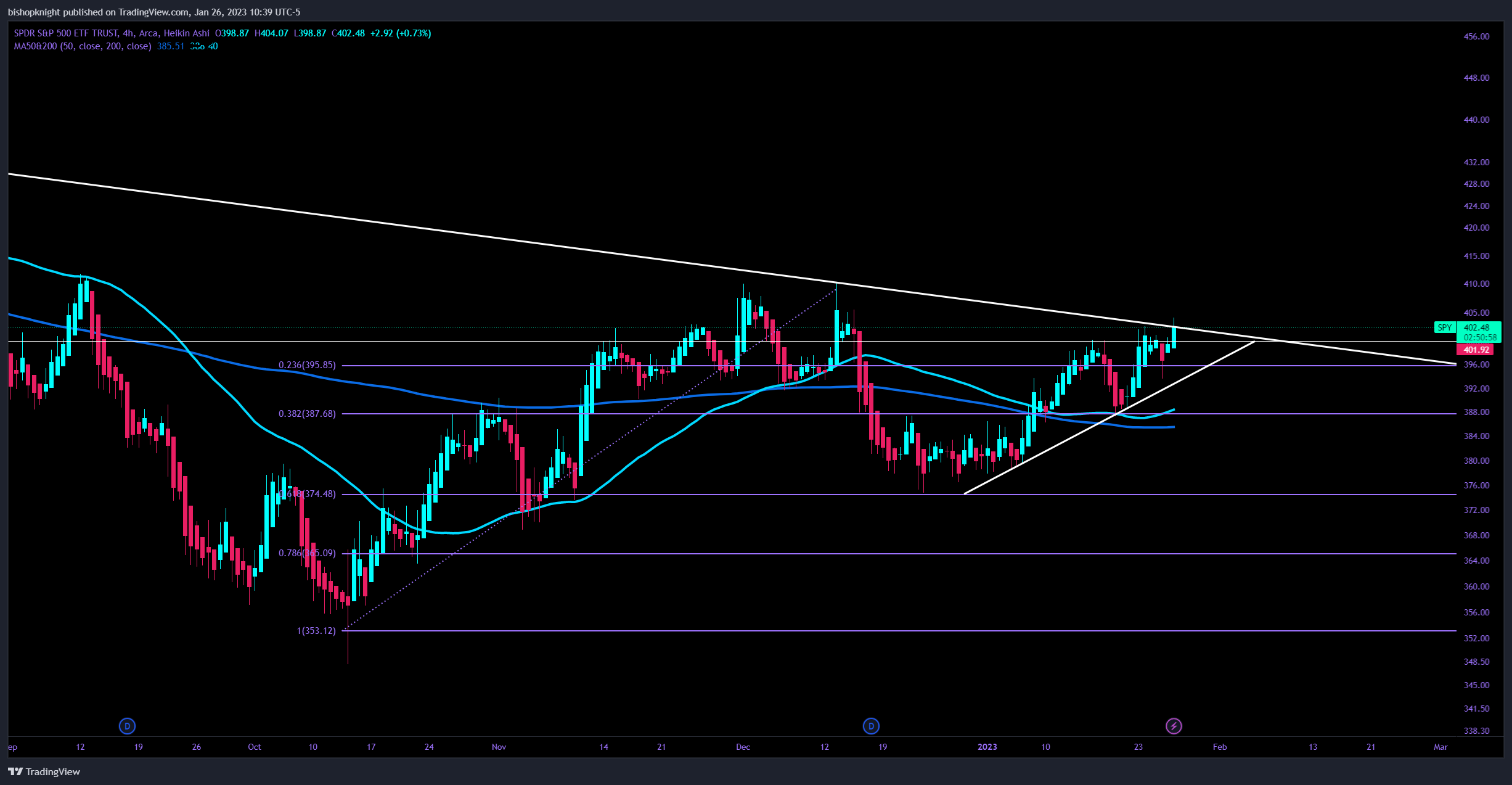Click the 0.236(395.85) Fibonacci level label

click(307, 365)
